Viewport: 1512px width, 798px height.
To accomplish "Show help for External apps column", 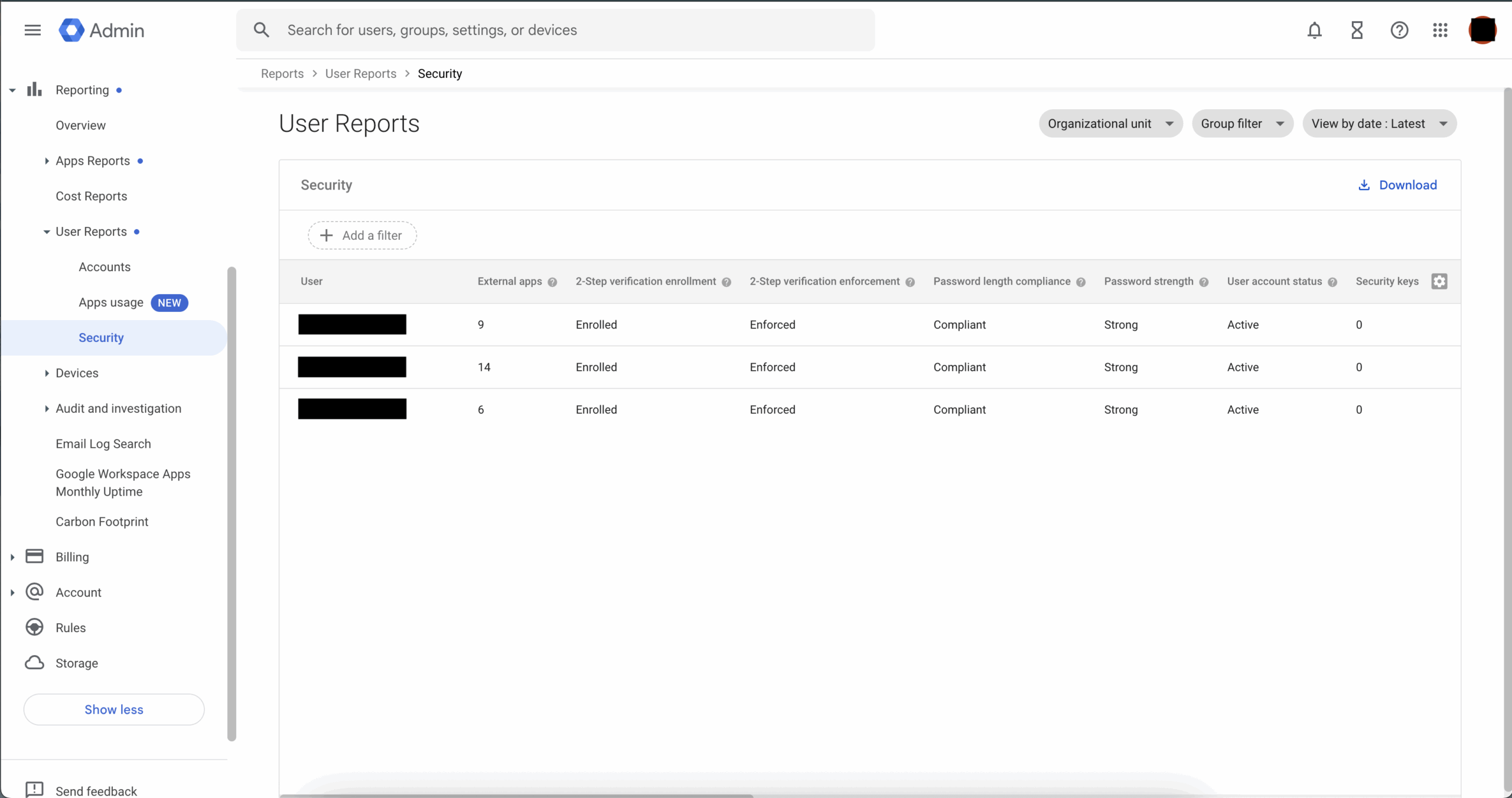I will point(552,282).
